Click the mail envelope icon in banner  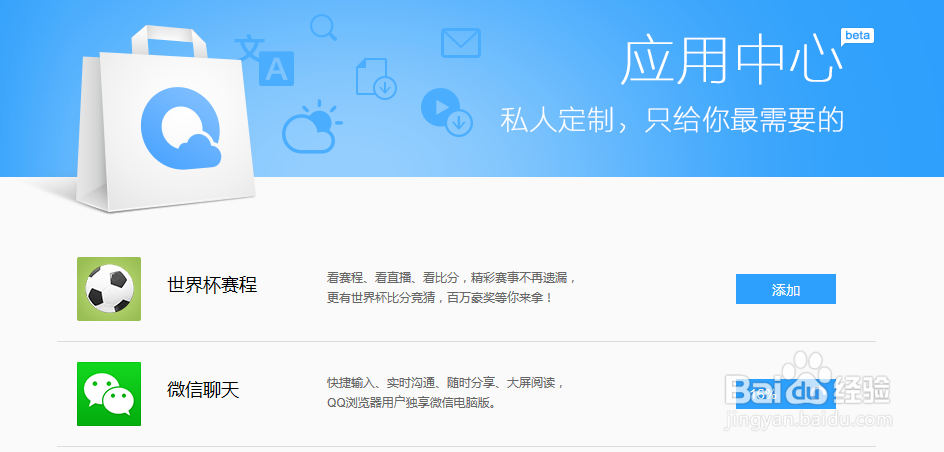461,43
